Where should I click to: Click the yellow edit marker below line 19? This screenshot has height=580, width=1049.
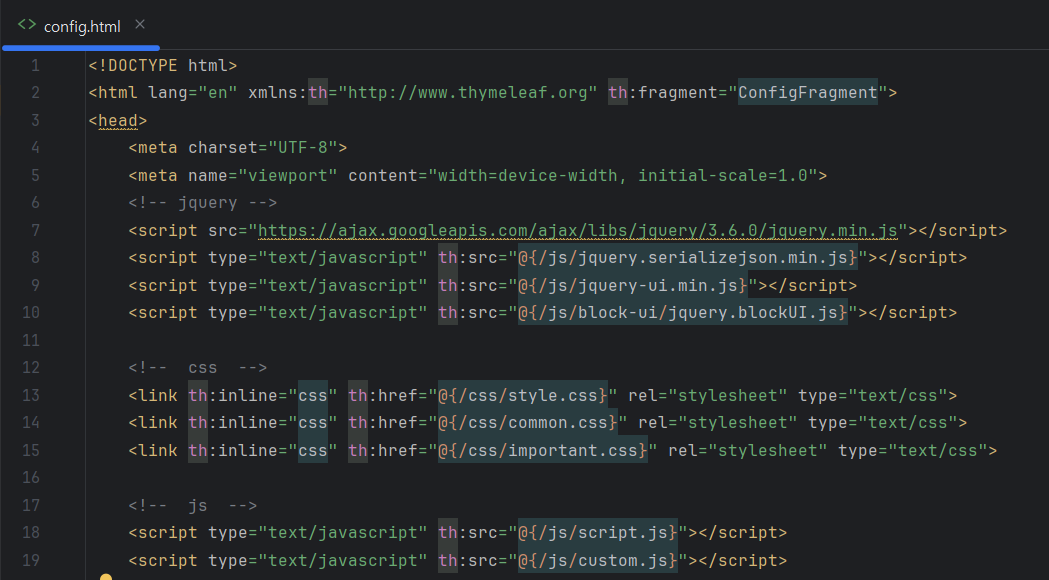[108, 577]
